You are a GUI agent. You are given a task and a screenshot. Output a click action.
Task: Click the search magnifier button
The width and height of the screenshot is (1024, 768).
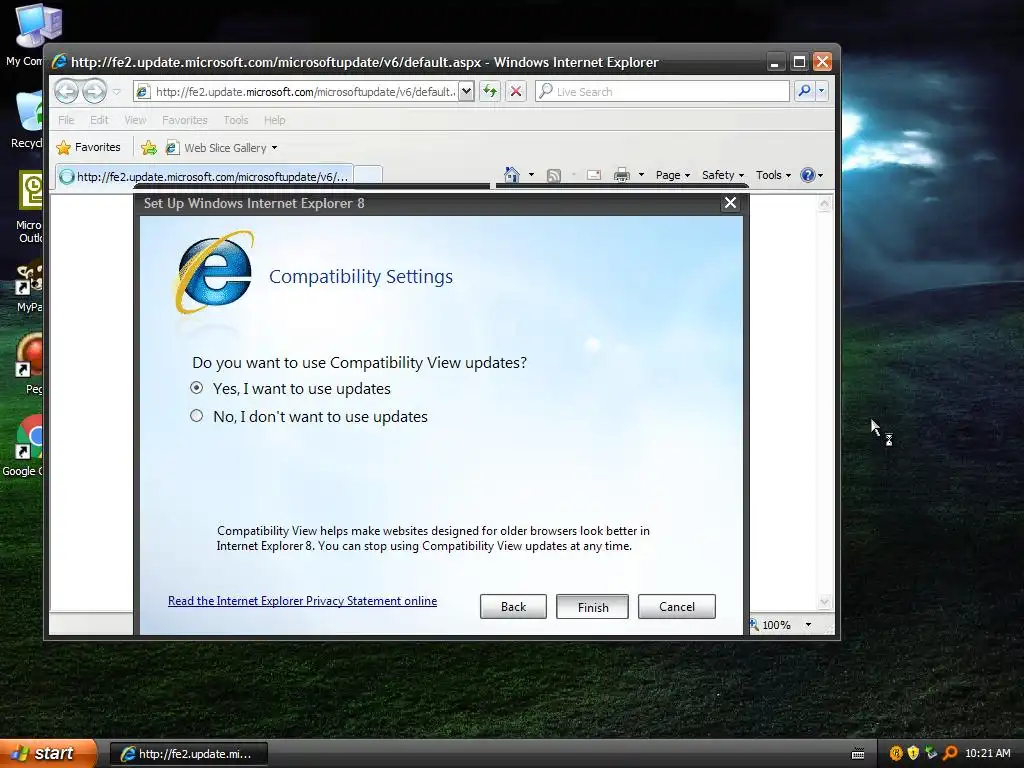pyautogui.click(x=805, y=91)
